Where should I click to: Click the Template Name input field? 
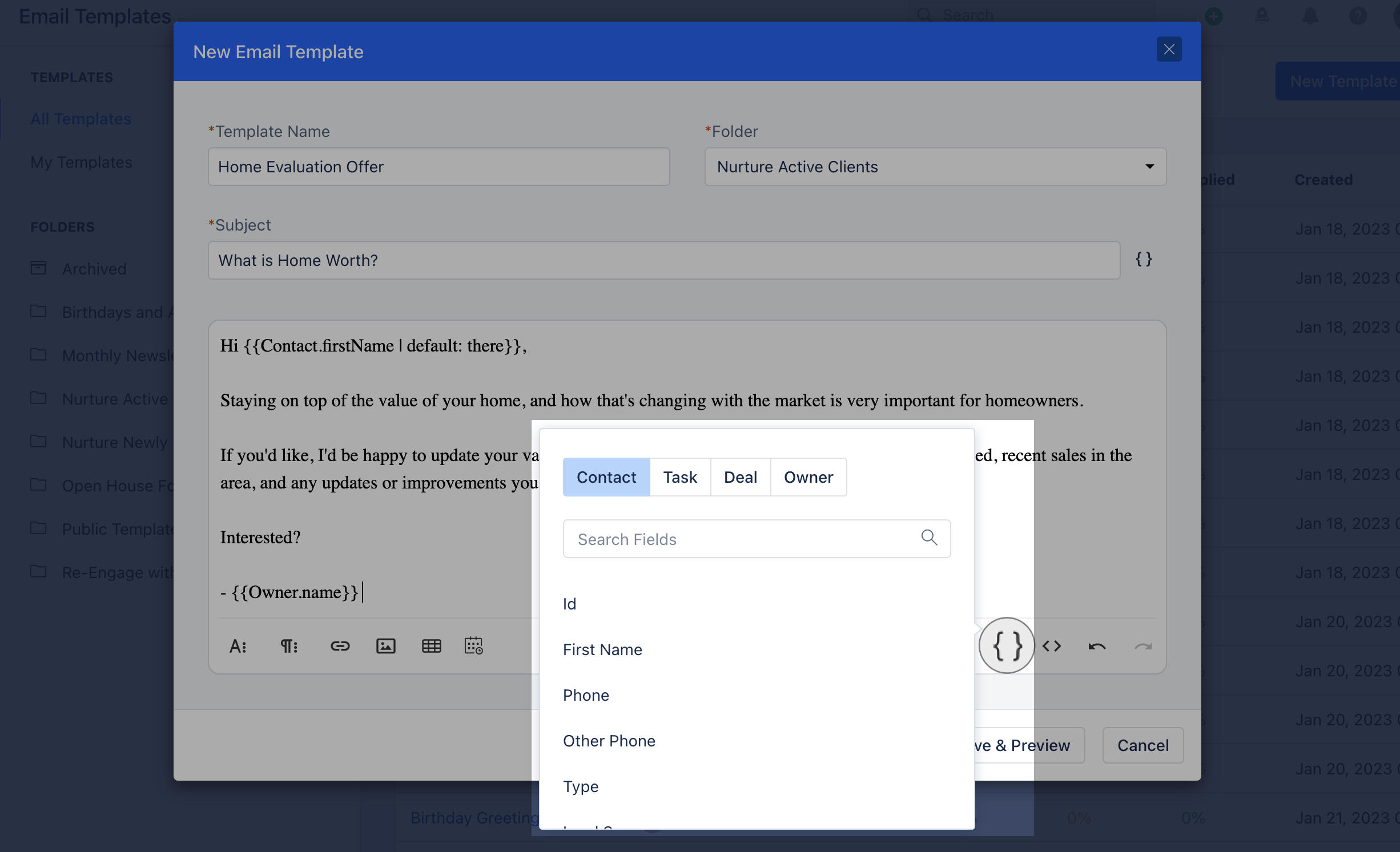(x=438, y=167)
